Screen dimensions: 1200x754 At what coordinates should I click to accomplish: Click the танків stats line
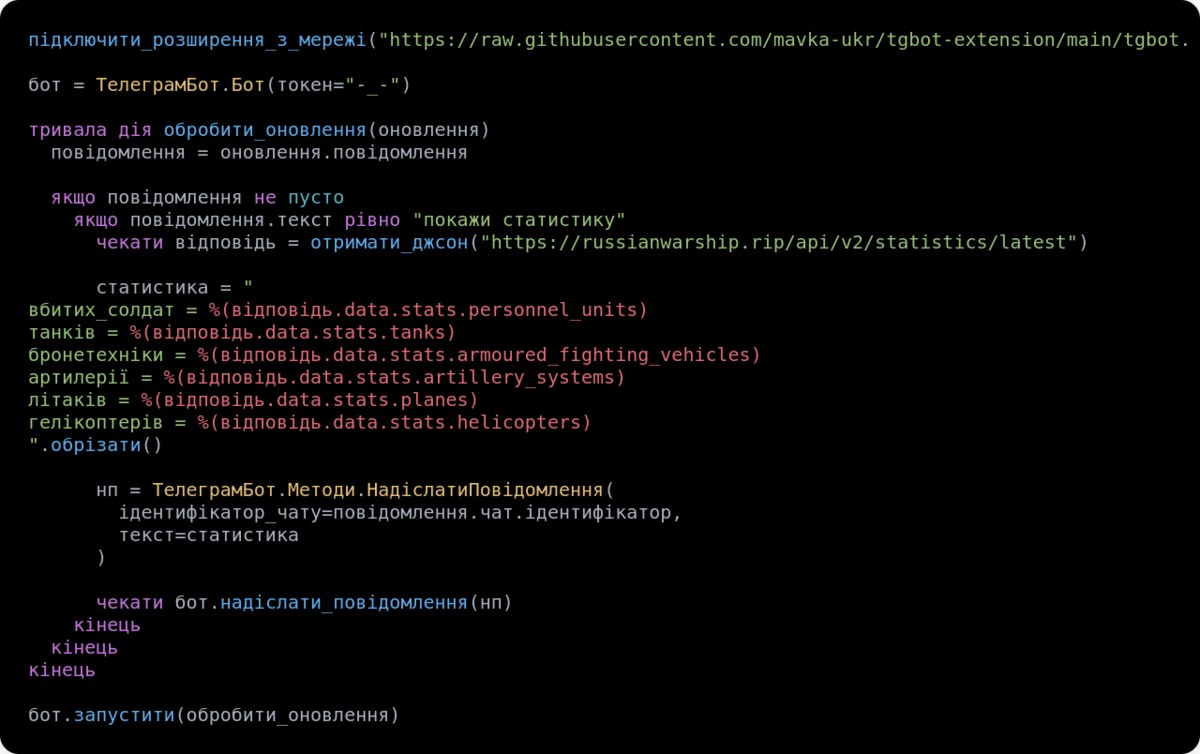[242, 332]
